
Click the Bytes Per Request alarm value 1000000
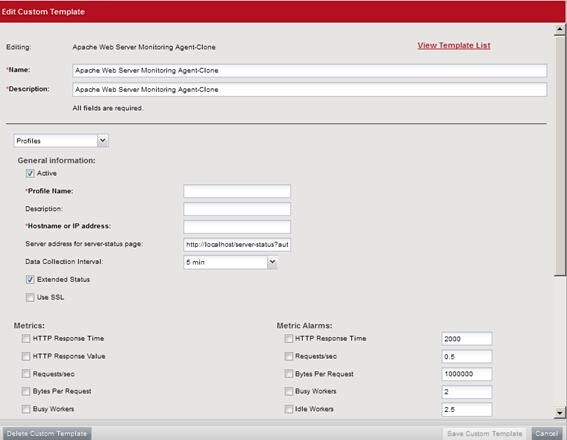[466, 374]
